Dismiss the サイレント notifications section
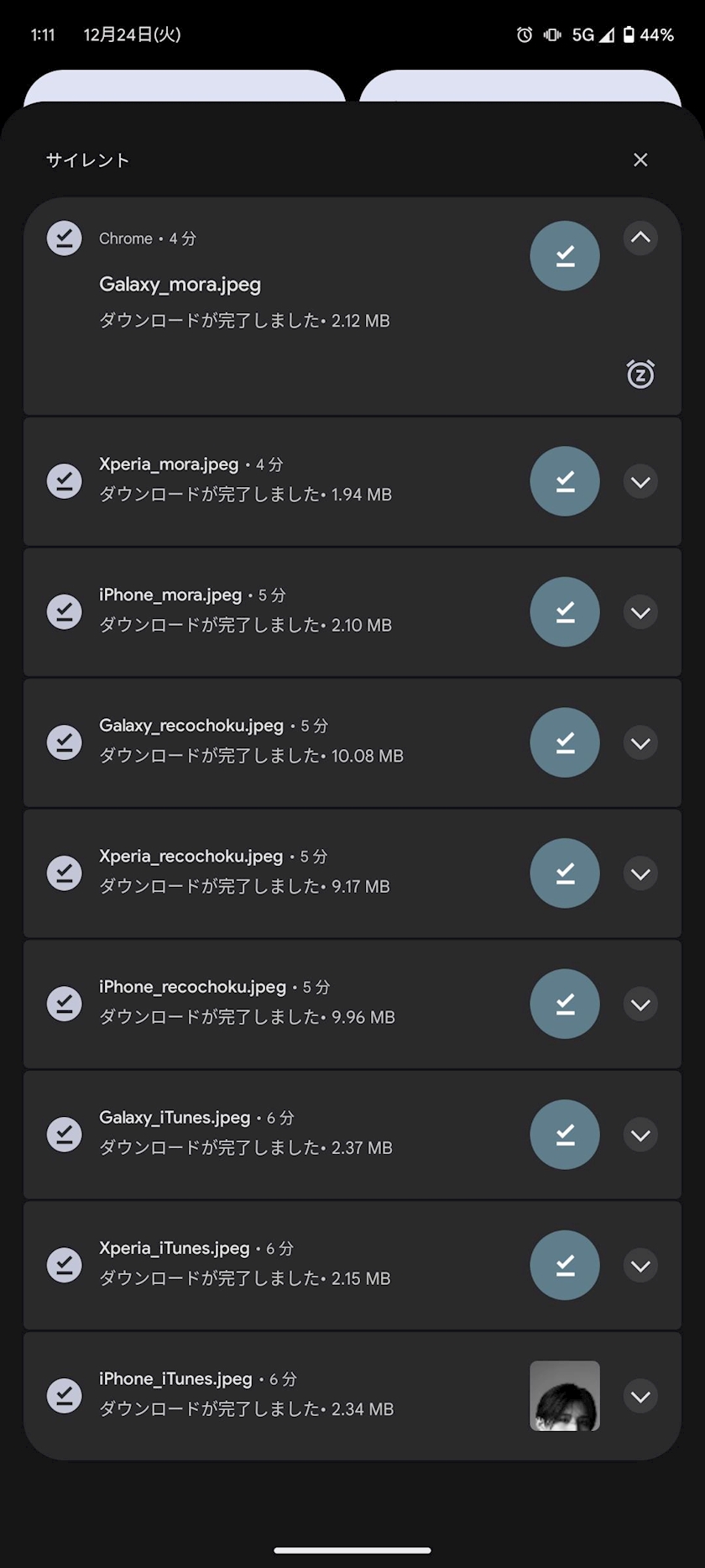 [x=640, y=160]
